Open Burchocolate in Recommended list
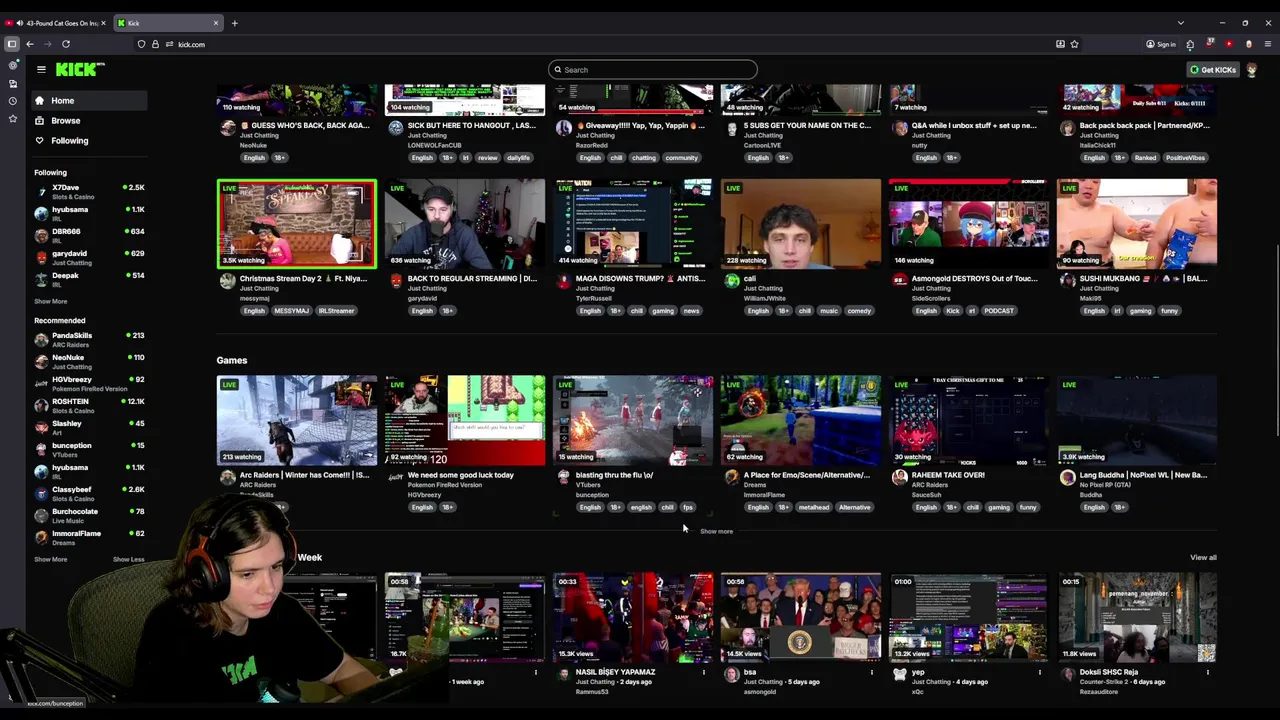The image size is (1280, 720). (88, 515)
